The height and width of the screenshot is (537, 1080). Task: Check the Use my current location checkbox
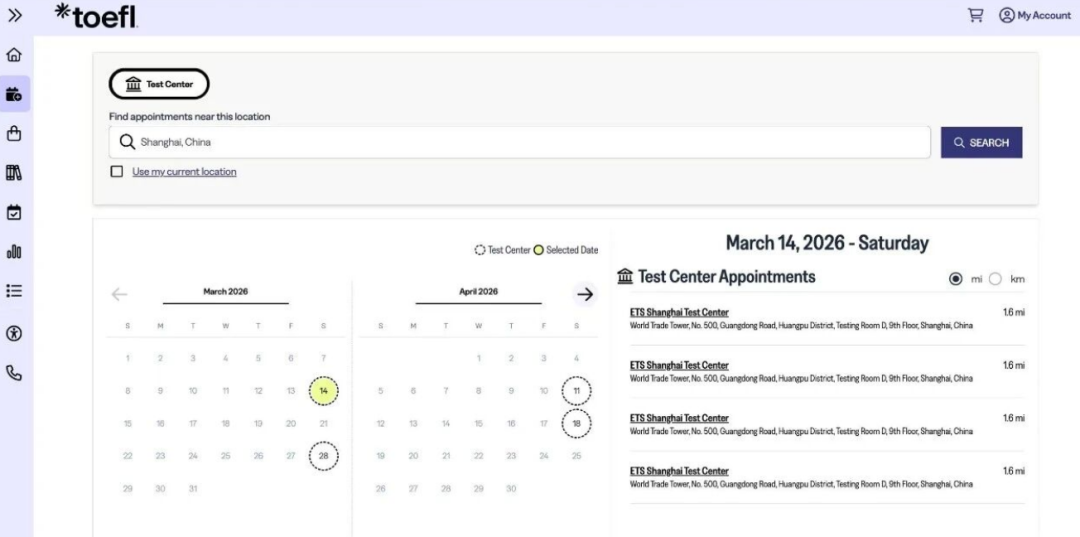click(117, 172)
